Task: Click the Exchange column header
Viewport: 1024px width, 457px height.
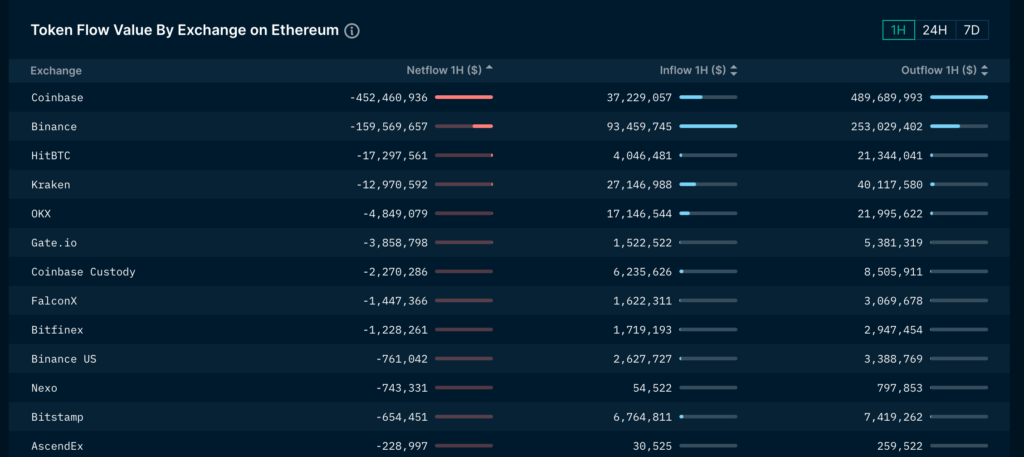Action: click(x=56, y=71)
